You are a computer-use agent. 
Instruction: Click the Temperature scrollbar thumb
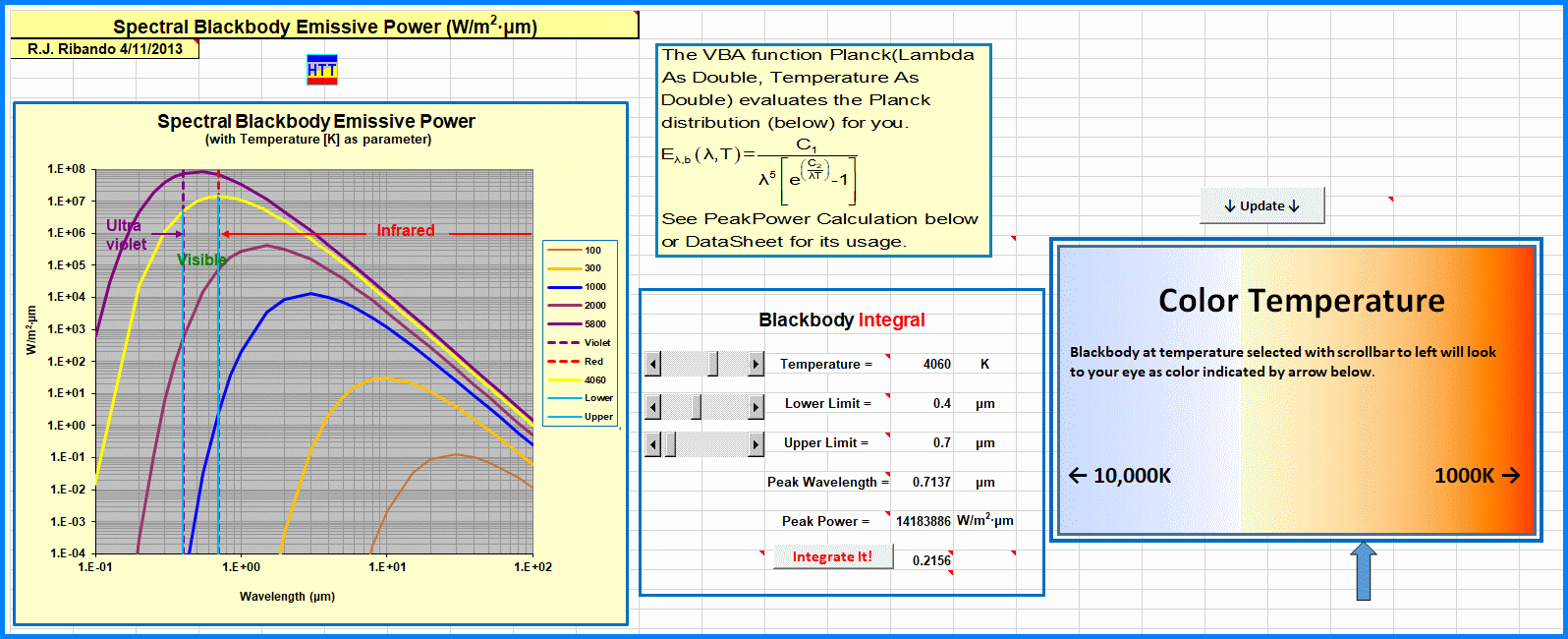(x=713, y=365)
